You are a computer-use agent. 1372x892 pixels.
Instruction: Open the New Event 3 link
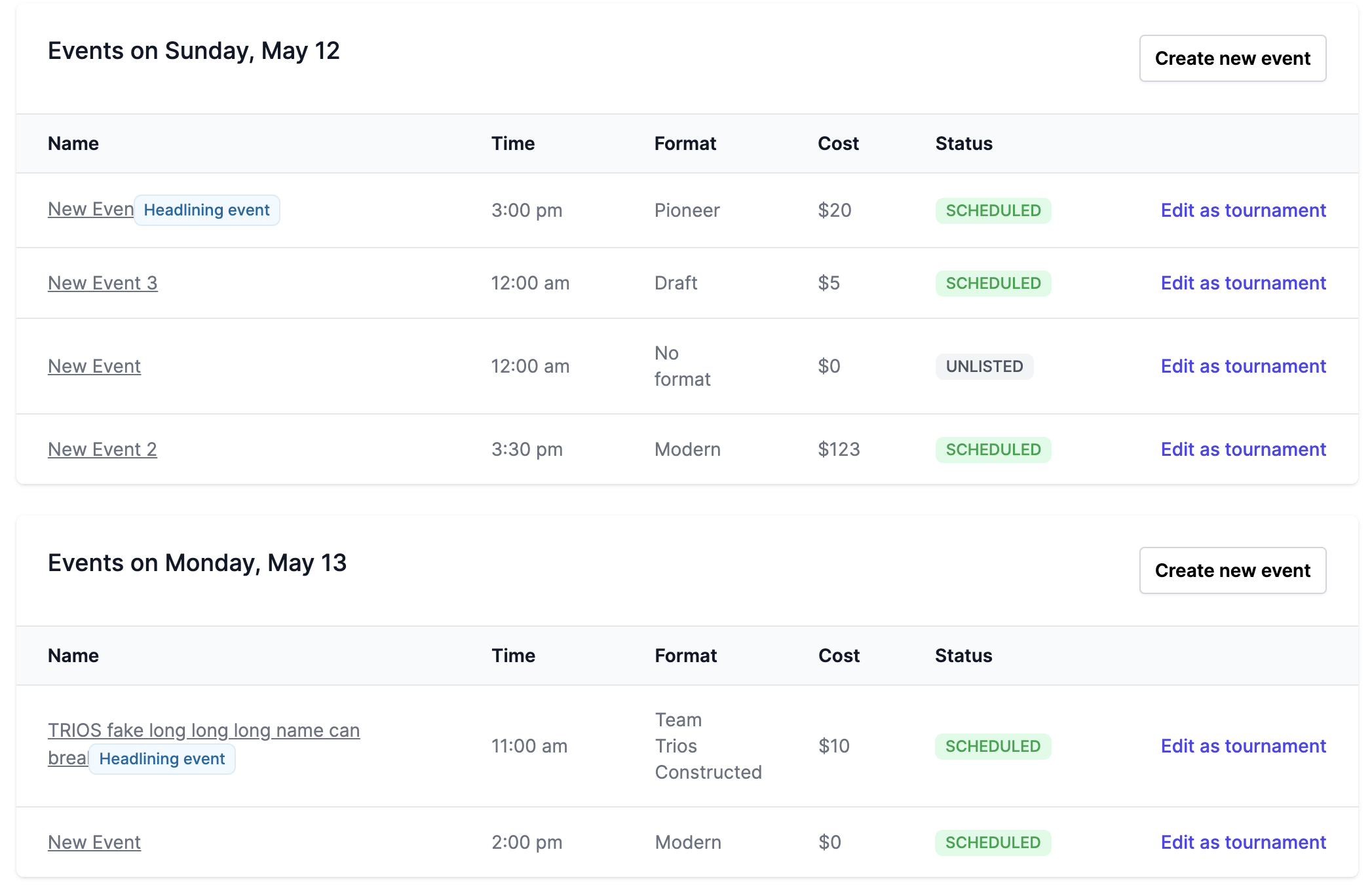coord(102,283)
